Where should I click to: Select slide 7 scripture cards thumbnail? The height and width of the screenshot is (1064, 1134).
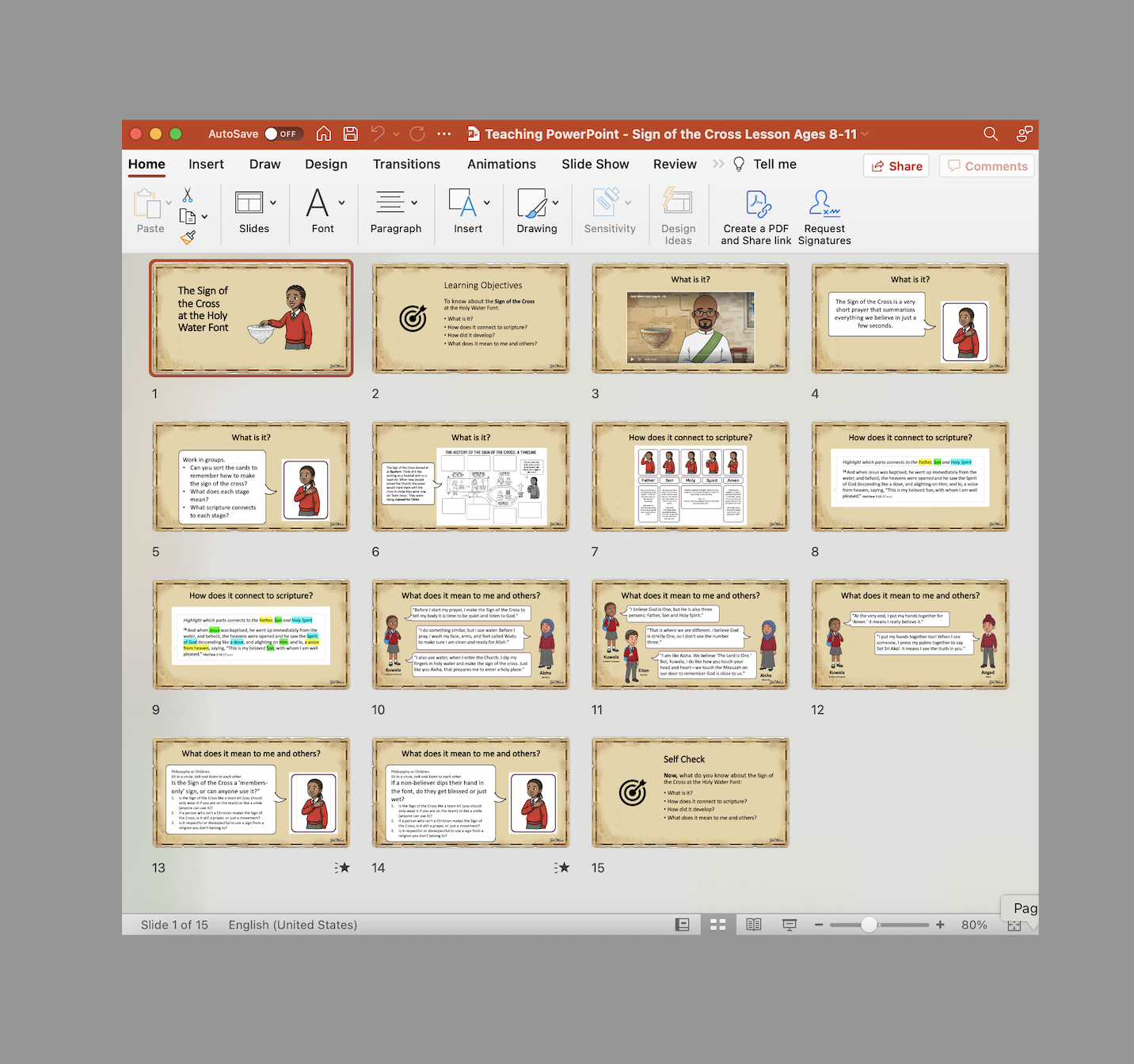691,477
